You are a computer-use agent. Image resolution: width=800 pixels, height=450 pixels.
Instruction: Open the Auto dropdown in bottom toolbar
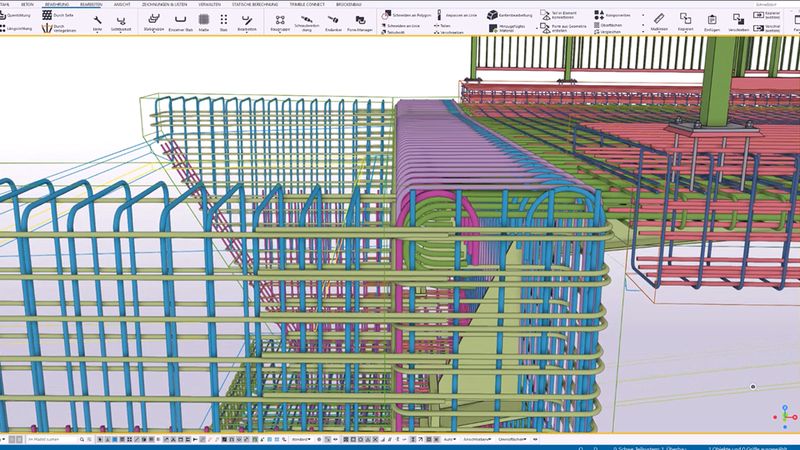pyautogui.click(x=449, y=439)
